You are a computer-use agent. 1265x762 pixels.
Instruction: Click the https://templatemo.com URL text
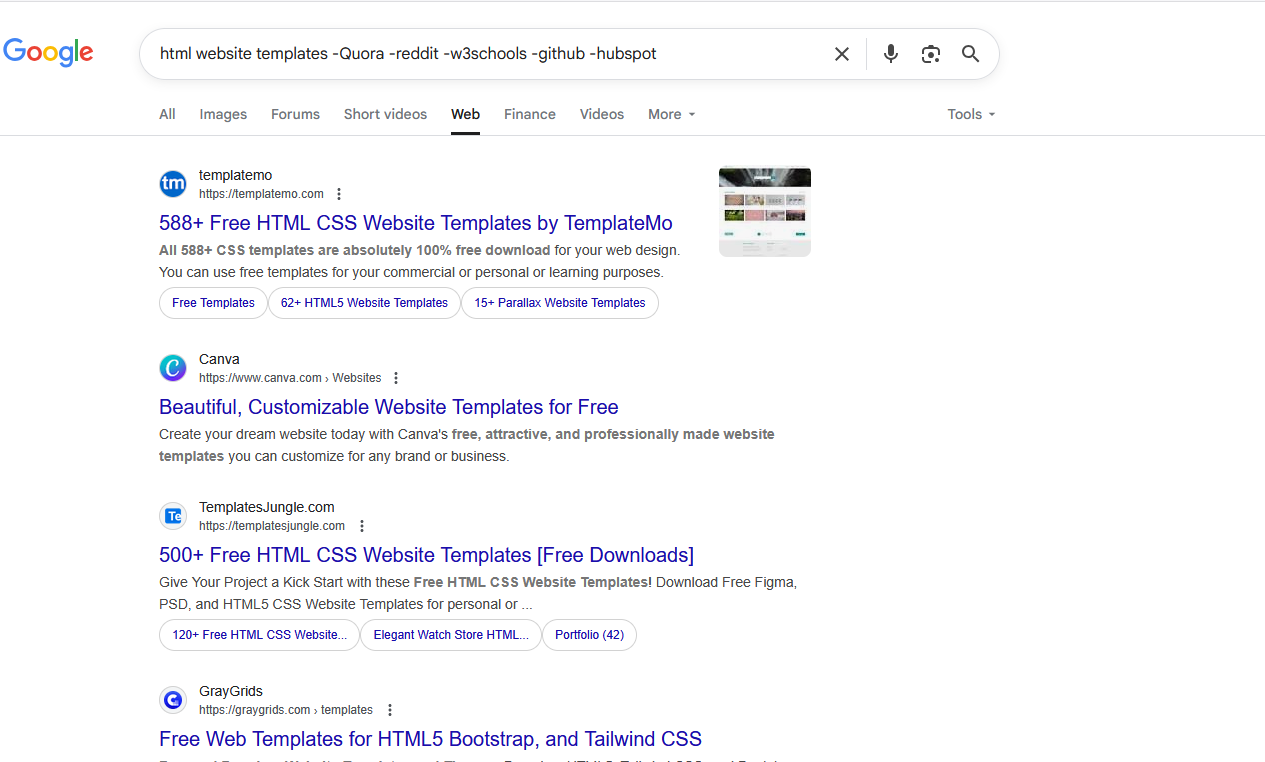tap(261, 194)
